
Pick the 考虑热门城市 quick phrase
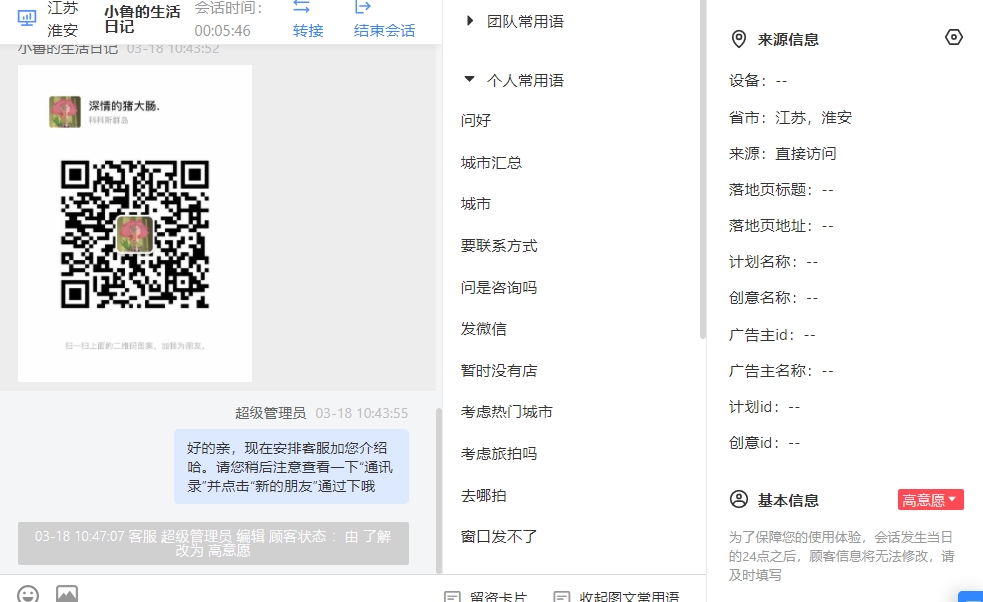507,412
